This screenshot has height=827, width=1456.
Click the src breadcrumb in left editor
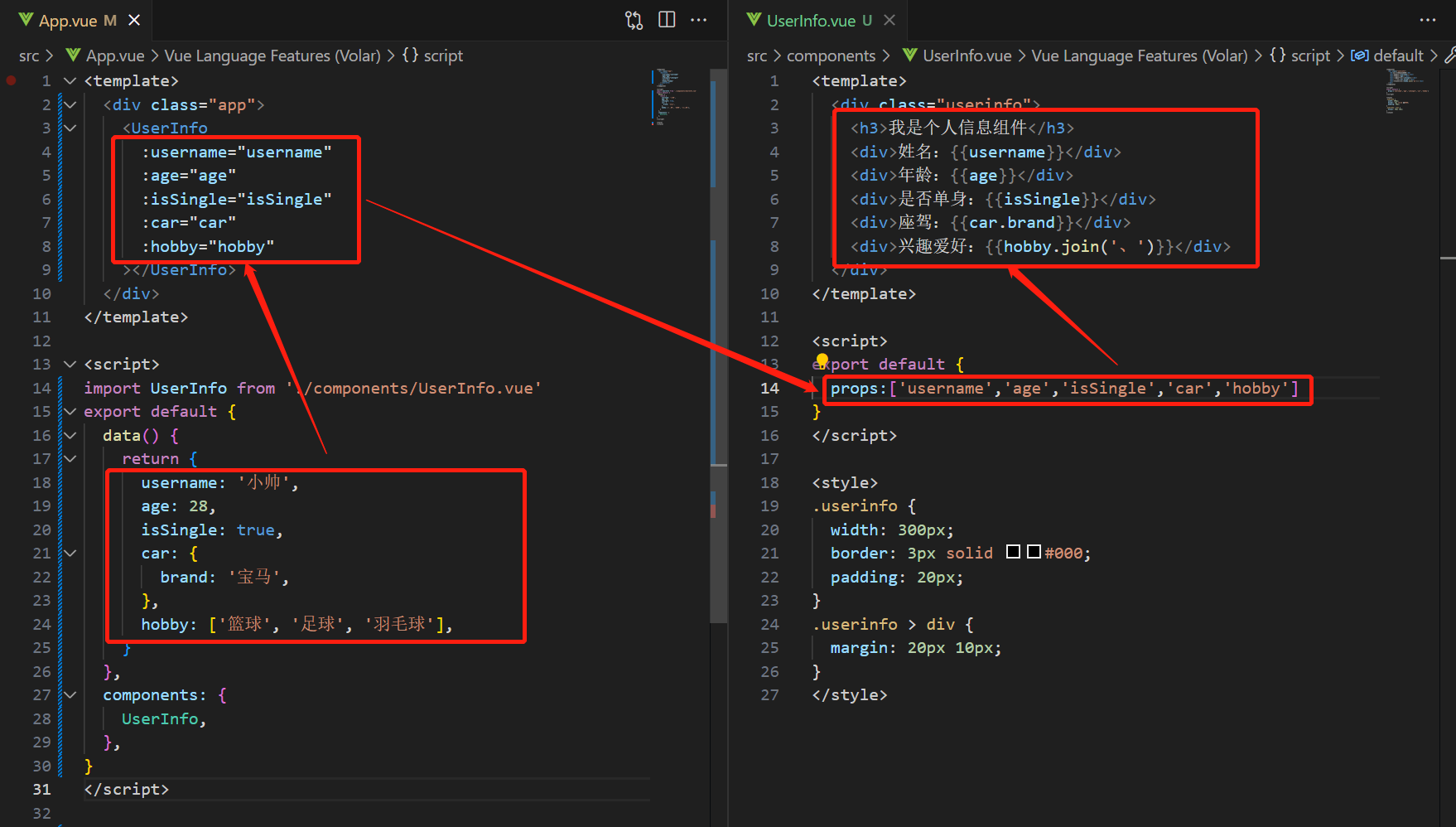point(29,56)
